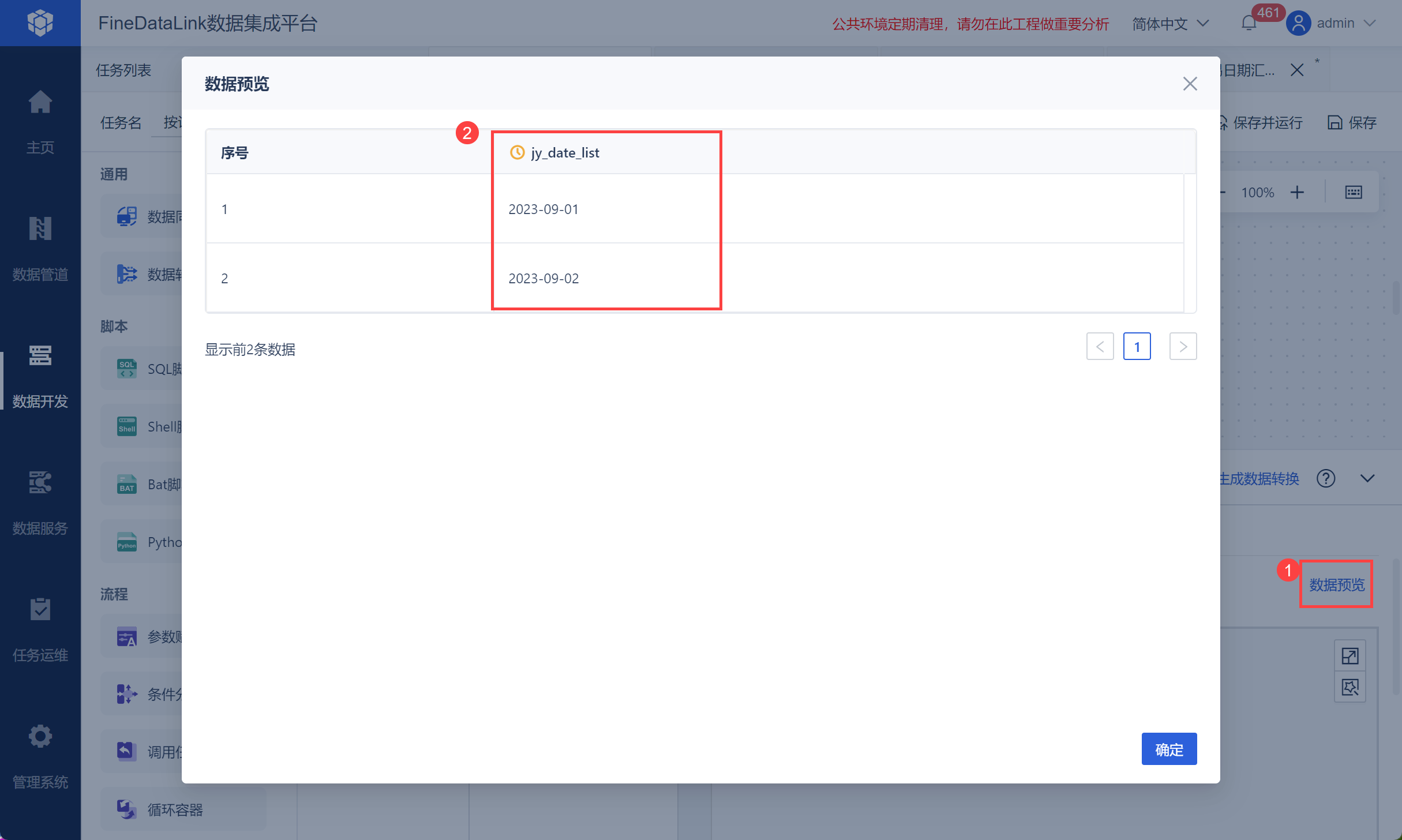Go to 主页 home icon
This screenshot has width=1402, height=840.
point(40,103)
